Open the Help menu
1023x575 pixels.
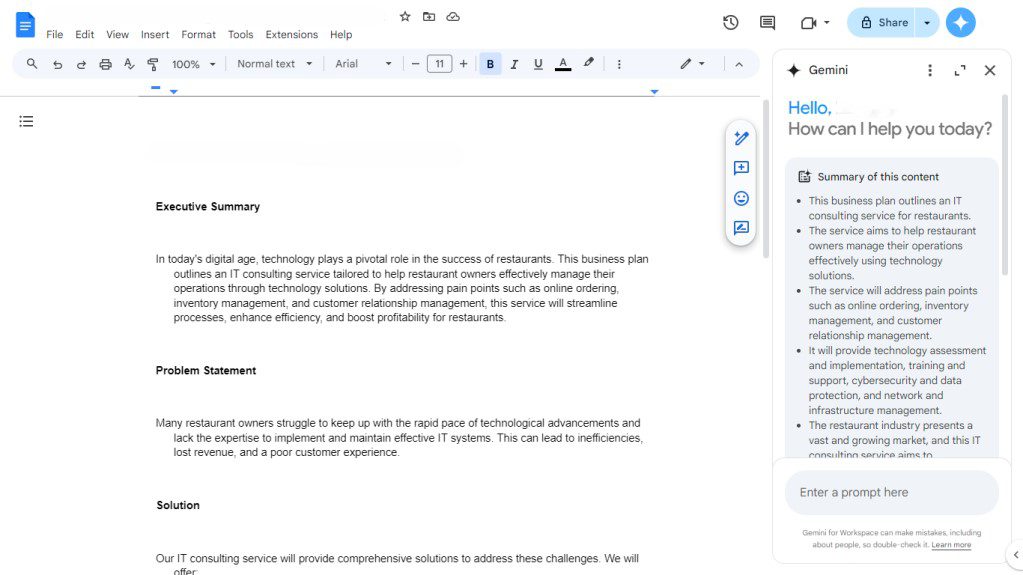[x=341, y=35]
